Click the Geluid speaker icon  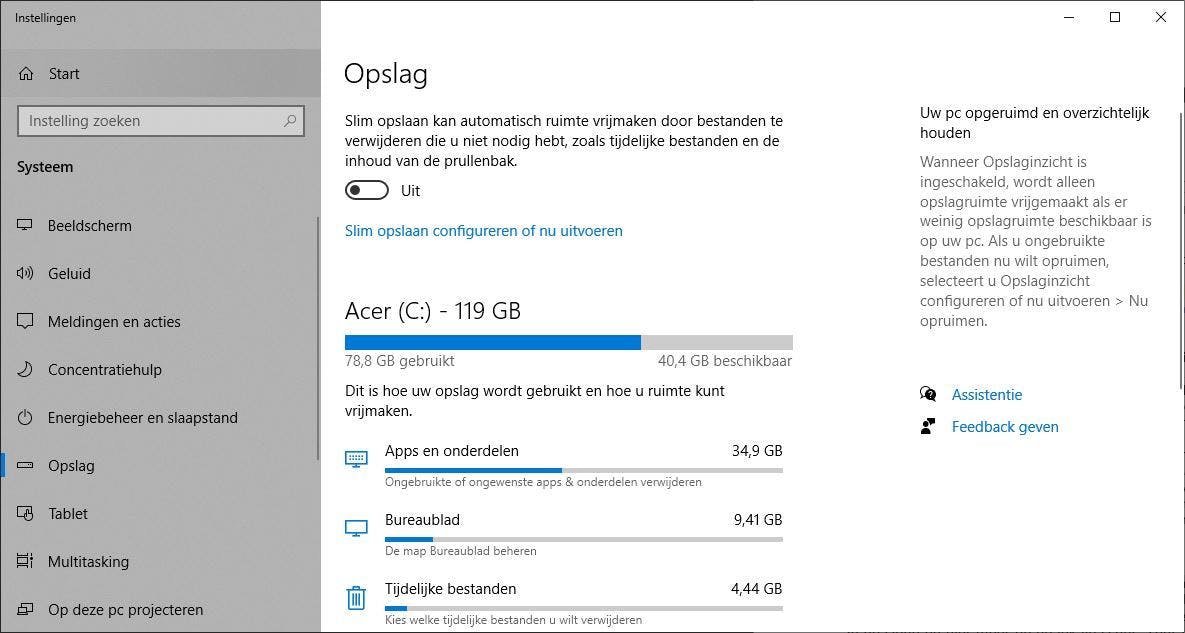coord(26,274)
